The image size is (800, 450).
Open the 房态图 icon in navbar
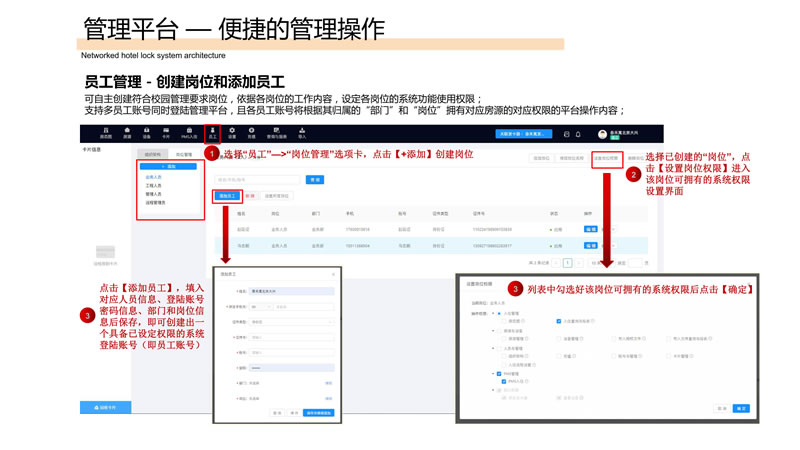106,133
